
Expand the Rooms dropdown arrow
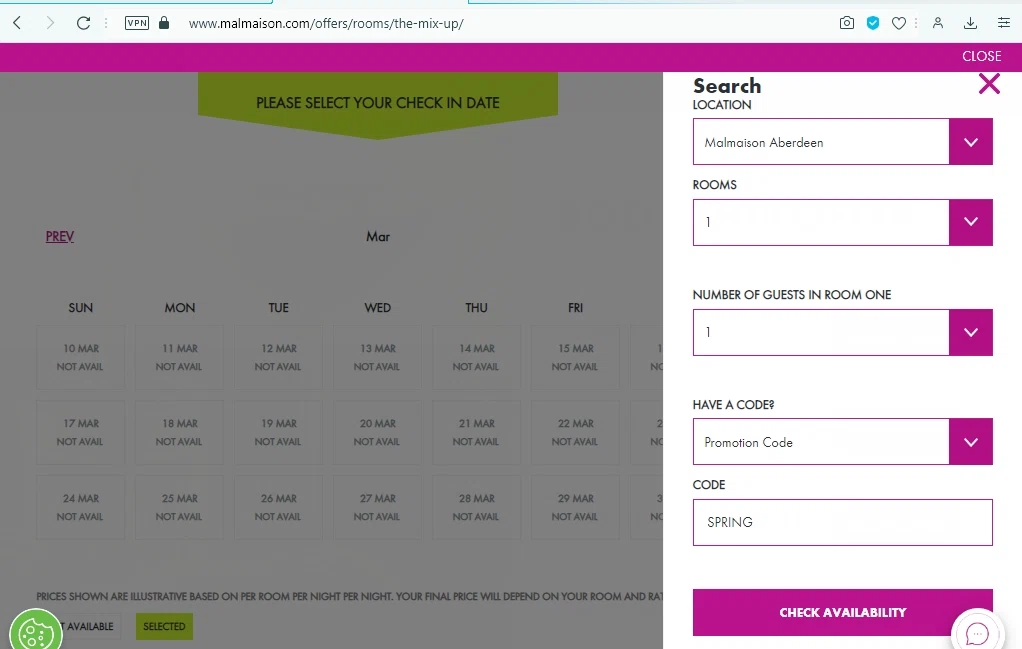pyautogui.click(x=971, y=222)
